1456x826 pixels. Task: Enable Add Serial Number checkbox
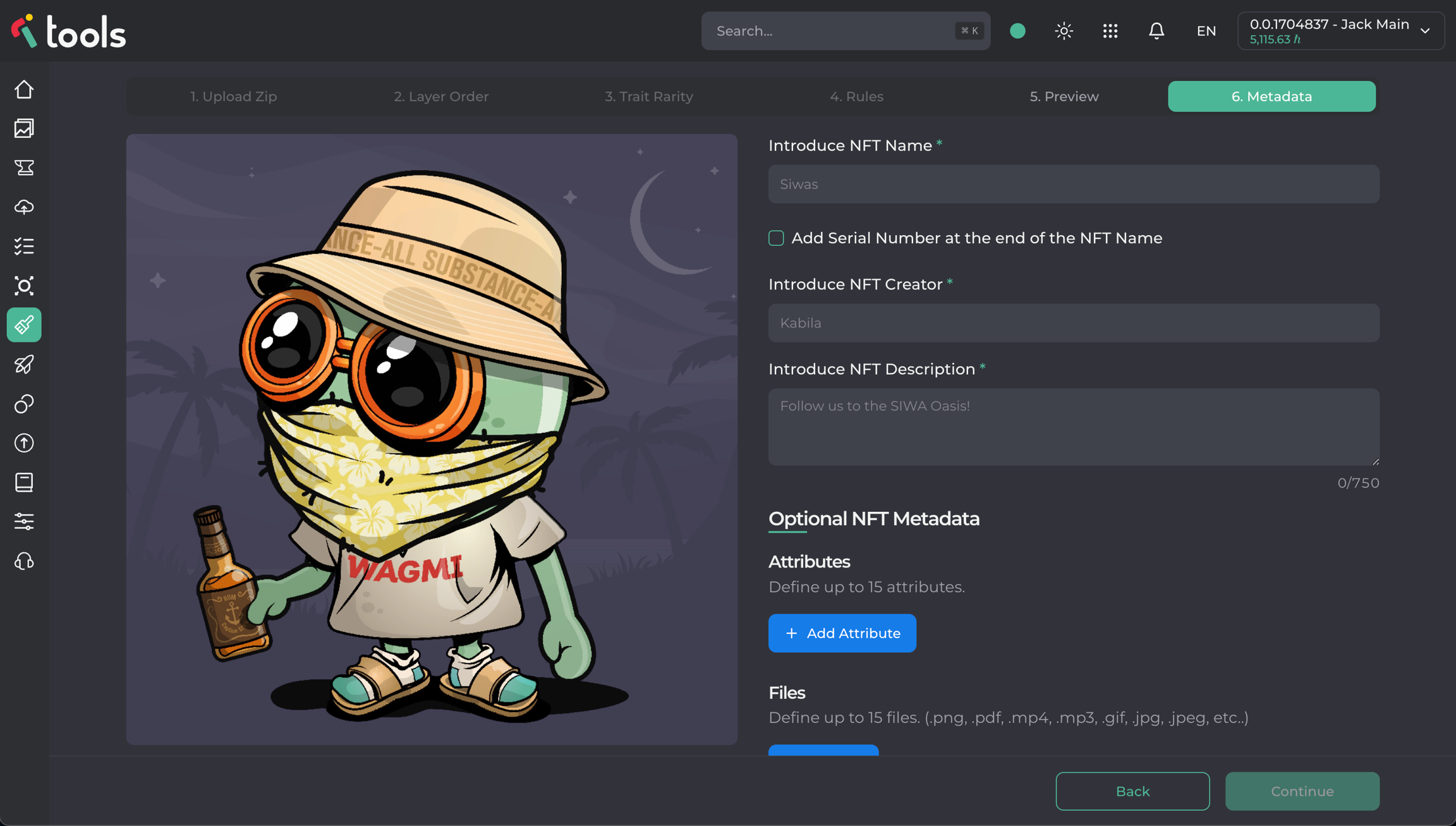pos(776,238)
